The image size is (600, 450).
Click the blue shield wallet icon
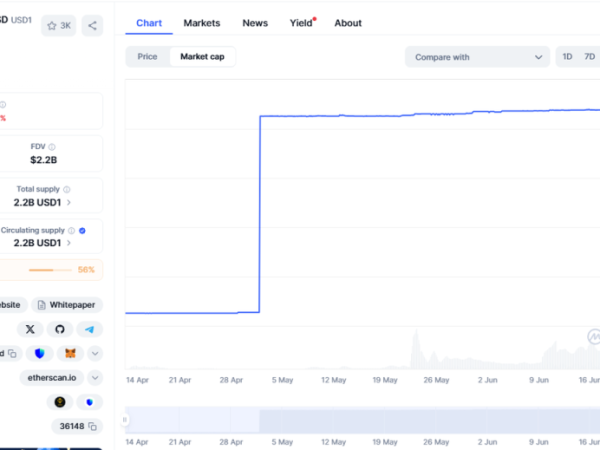39,353
